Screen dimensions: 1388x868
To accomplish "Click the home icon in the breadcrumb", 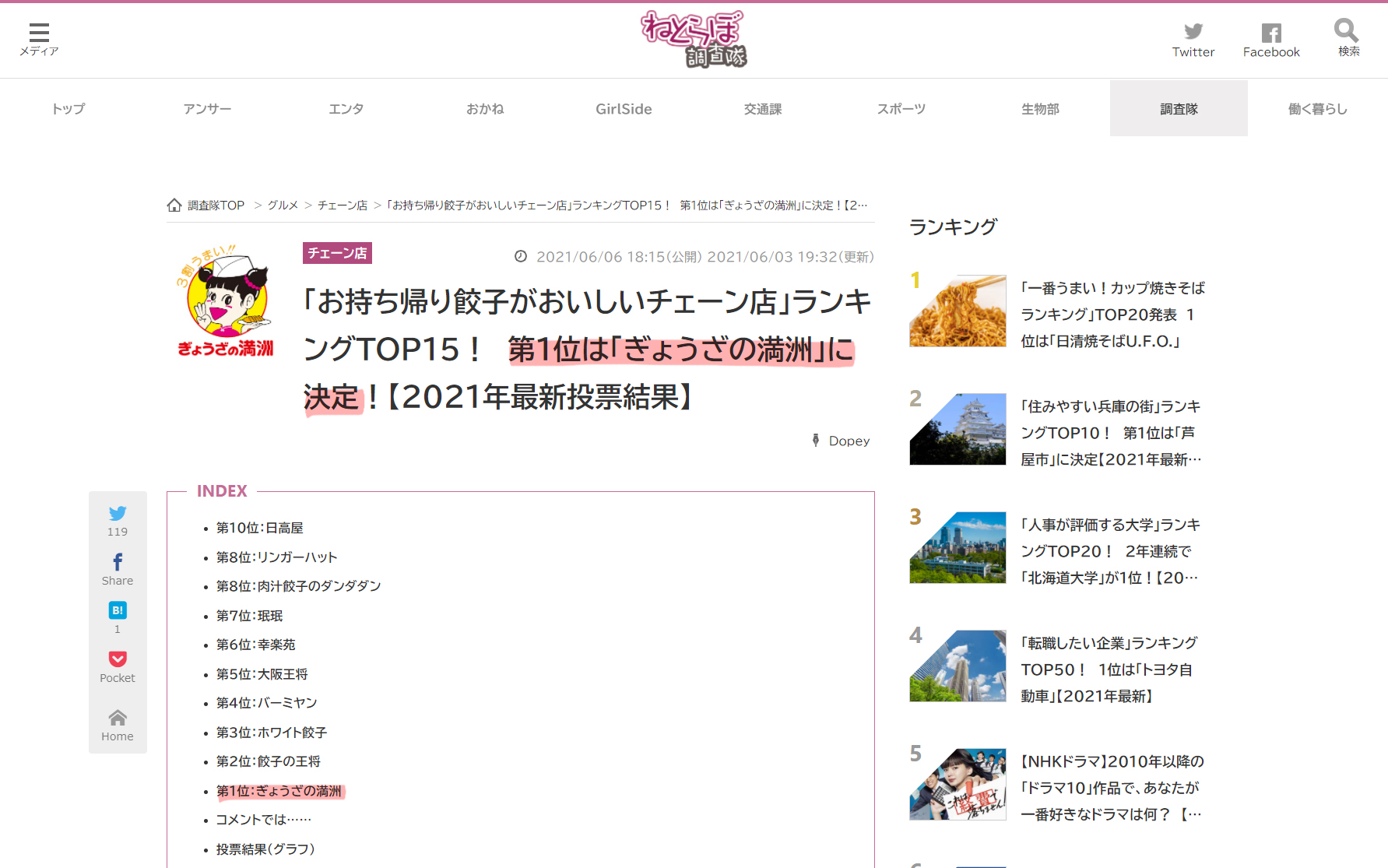I will pyautogui.click(x=174, y=205).
